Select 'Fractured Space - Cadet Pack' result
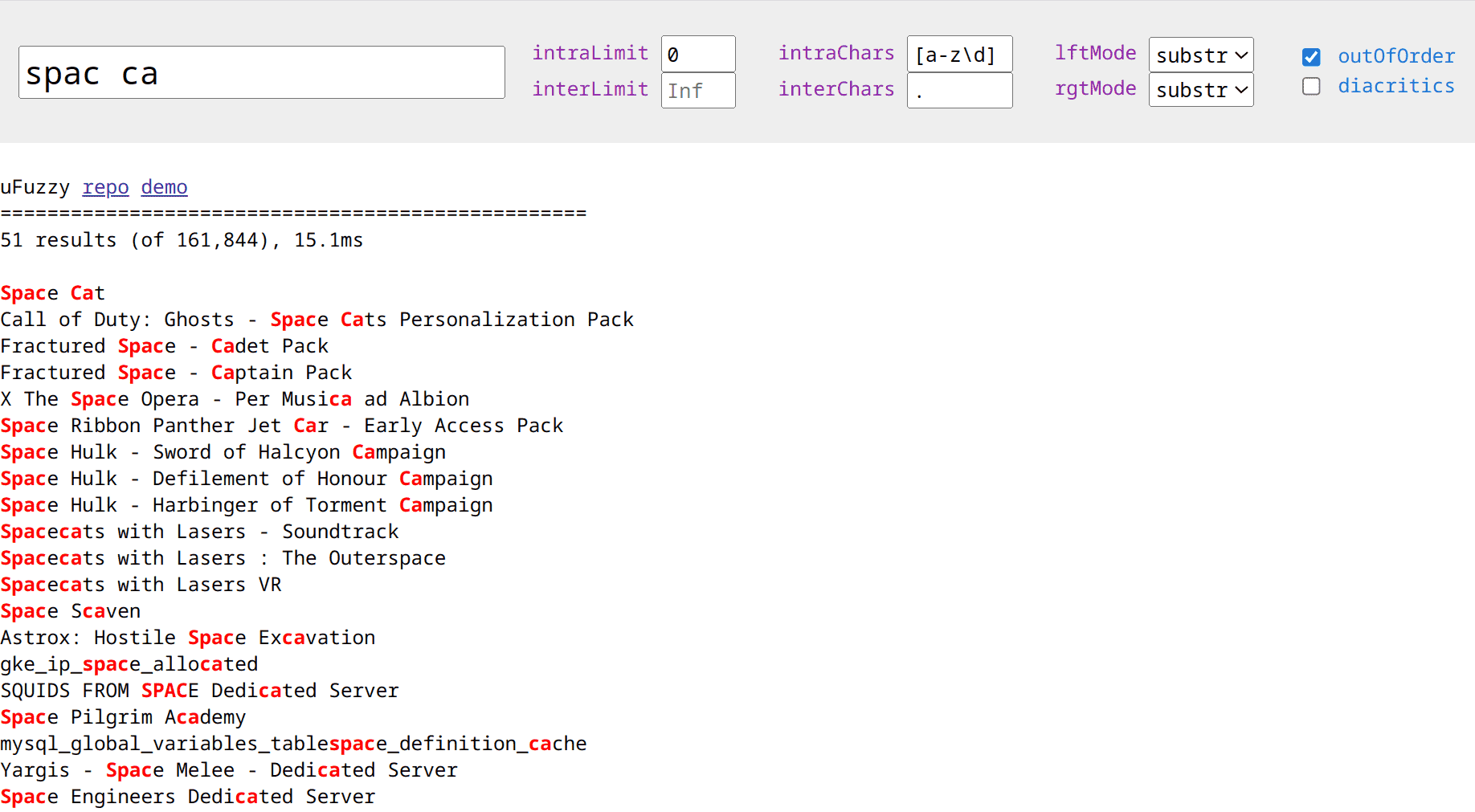Image resolution: width=1475 pixels, height=812 pixels. click(165, 346)
